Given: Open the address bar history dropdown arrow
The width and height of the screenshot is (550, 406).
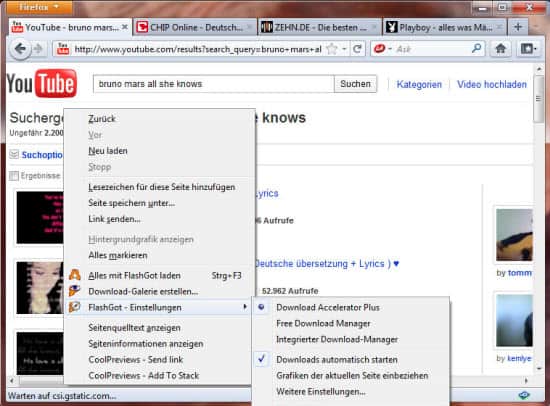Looking at the screenshot, I should point(344,49).
